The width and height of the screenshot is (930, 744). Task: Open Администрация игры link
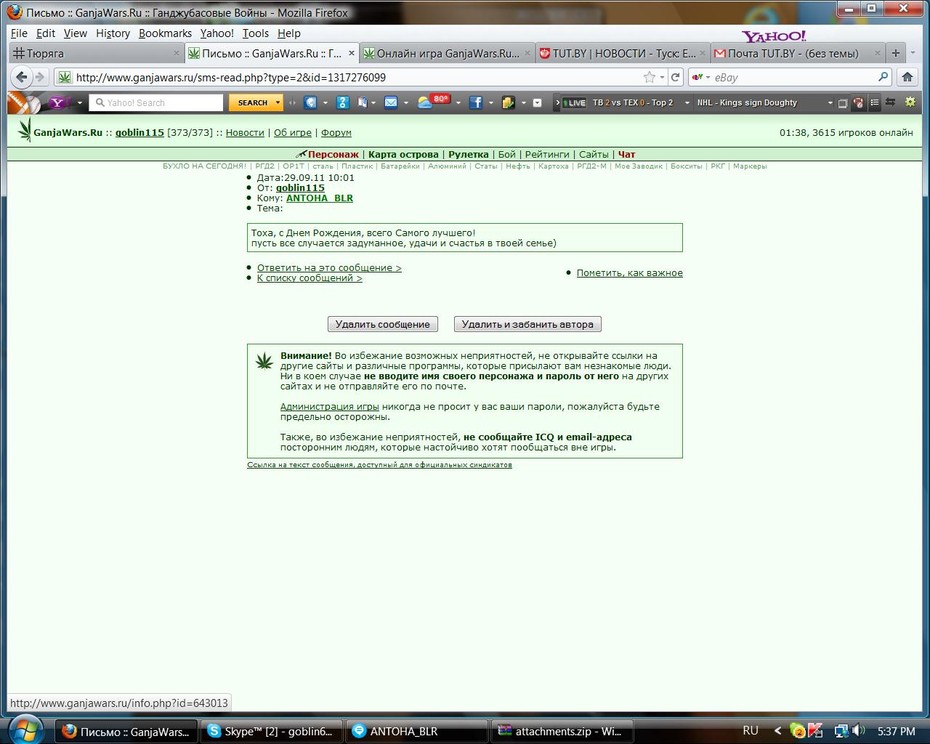(x=329, y=406)
